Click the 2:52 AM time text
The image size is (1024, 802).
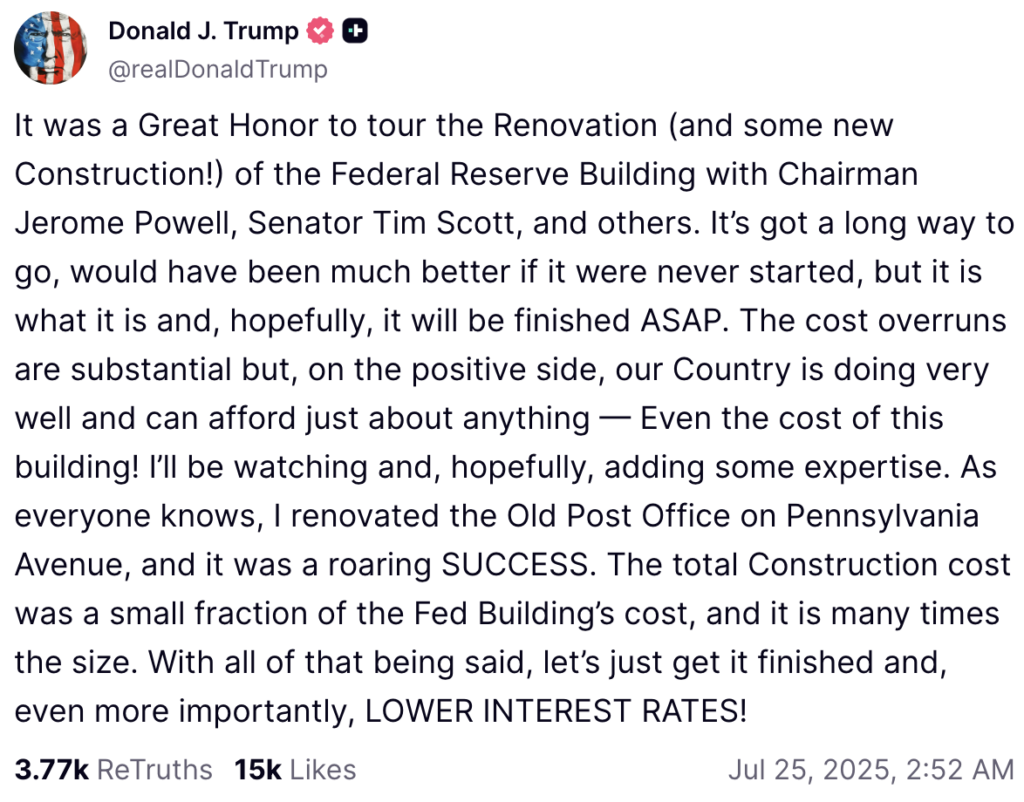click(960, 769)
